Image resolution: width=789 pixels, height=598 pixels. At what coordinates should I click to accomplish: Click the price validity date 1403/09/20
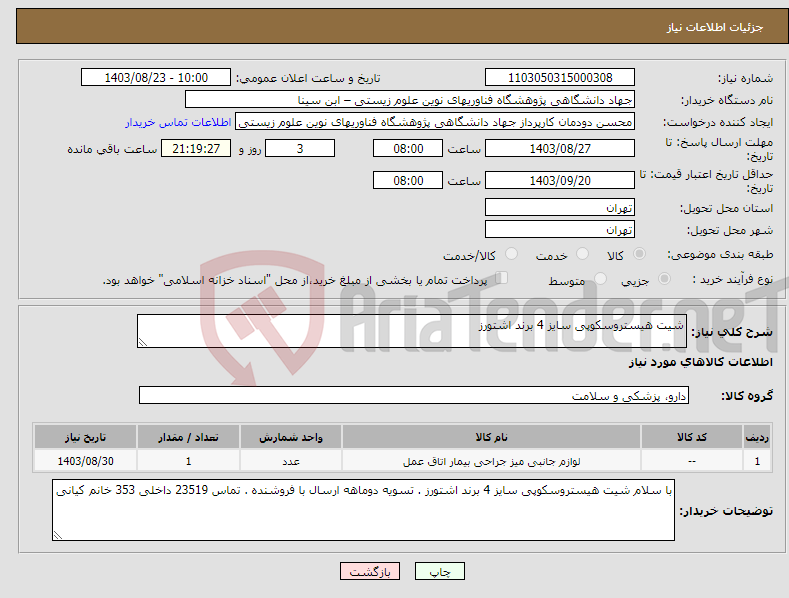560,180
